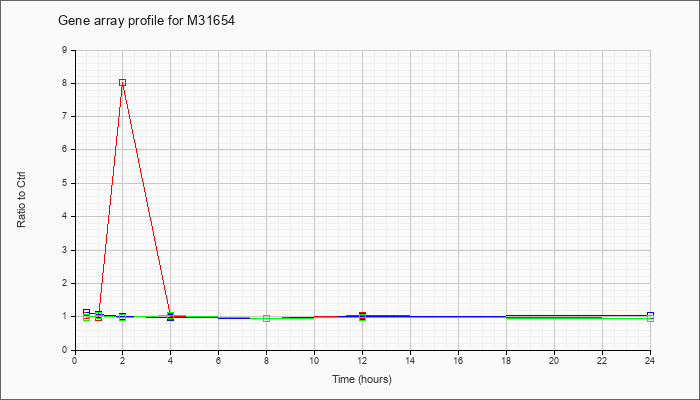The image size is (700, 400).
Task: Click the x-axis tick label 18
Action: pyautogui.click(x=506, y=360)
